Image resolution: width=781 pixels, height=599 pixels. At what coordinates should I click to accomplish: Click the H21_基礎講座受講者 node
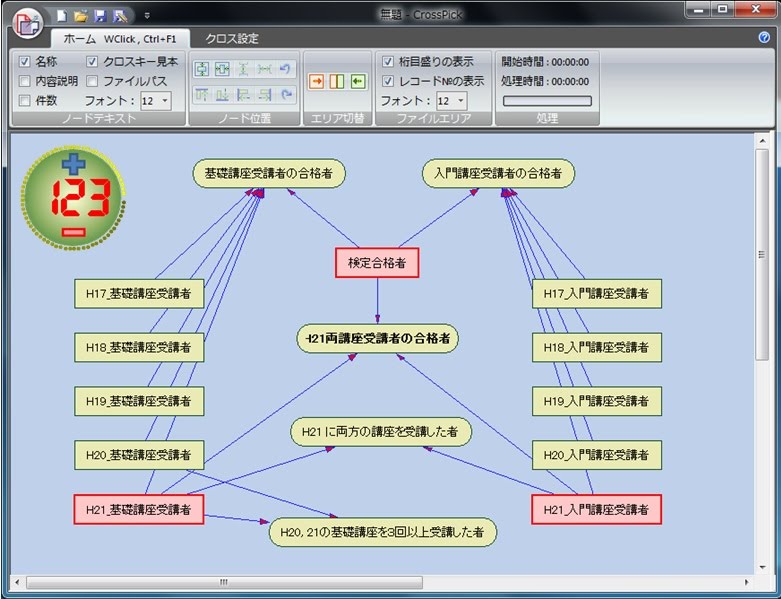pyautogui.click(x=139, y=509)
